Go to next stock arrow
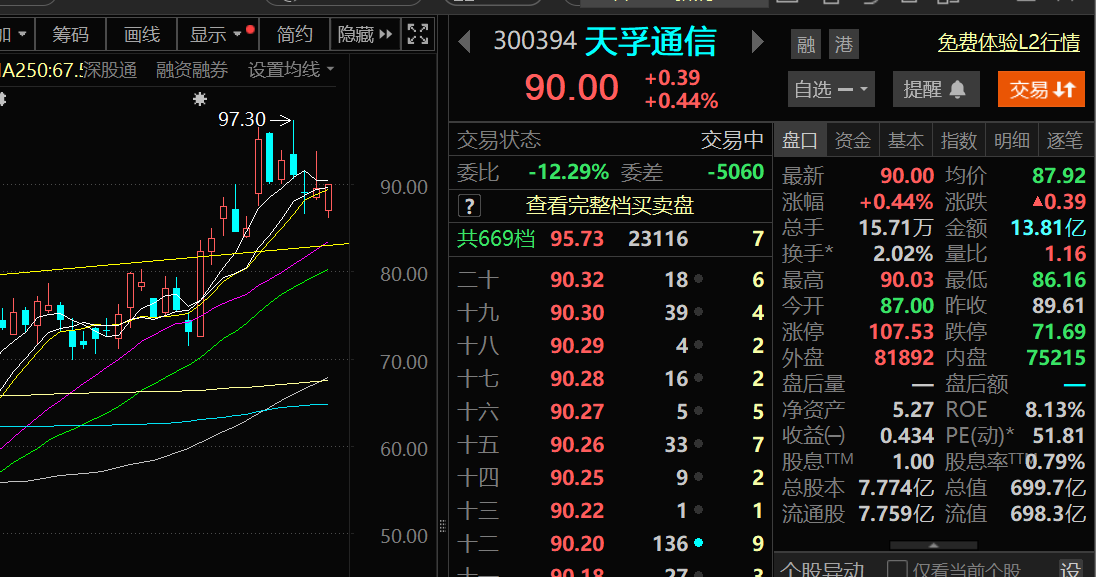Image resolution: width=1096 pixels, height=577 pixels. coord(757,43)
